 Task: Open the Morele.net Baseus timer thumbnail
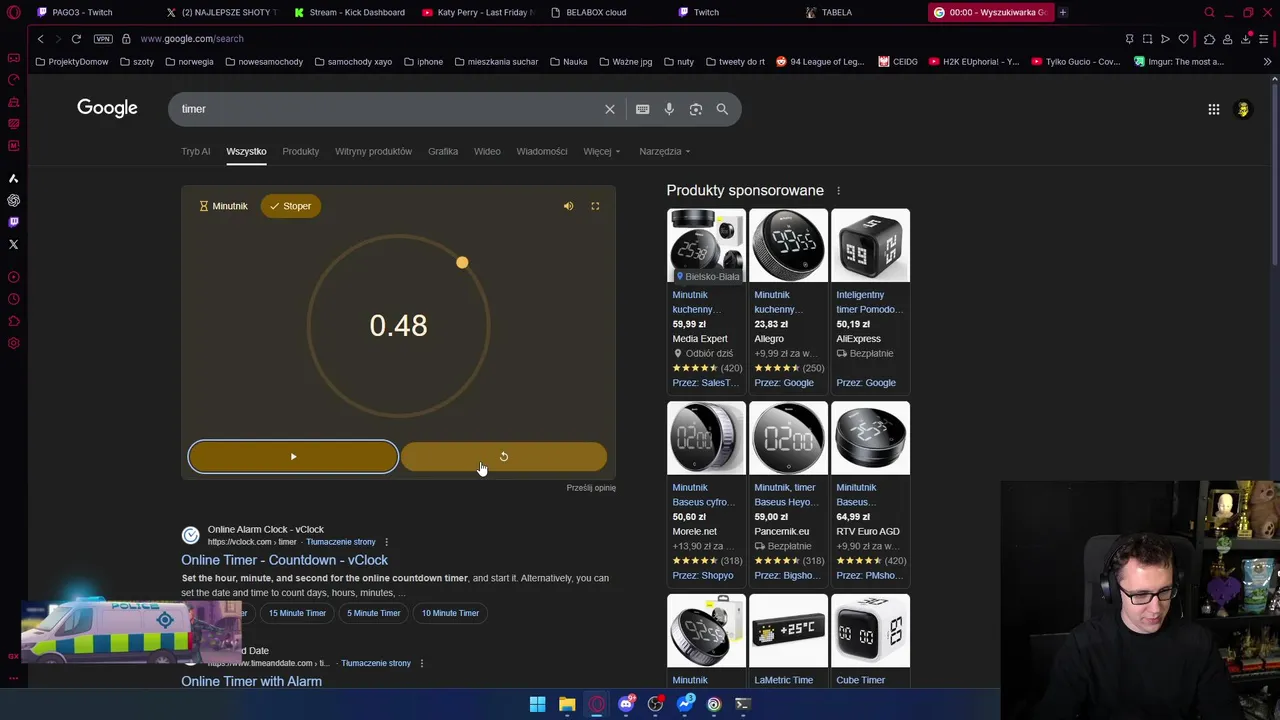point(706,438)
